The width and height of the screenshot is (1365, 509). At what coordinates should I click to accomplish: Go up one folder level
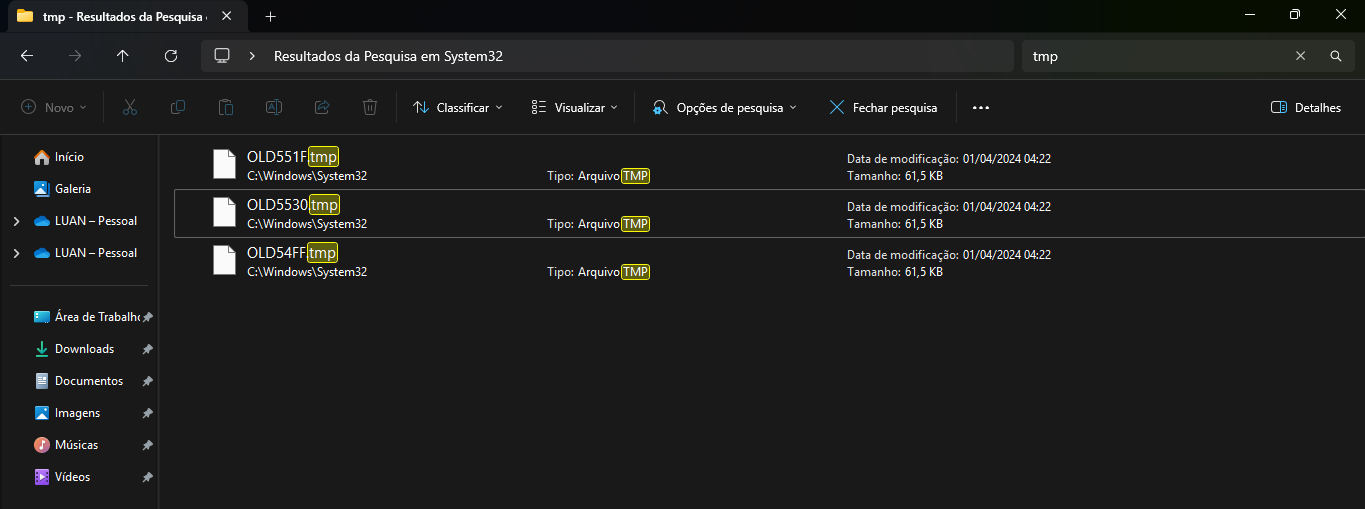(x=123, y=56)
